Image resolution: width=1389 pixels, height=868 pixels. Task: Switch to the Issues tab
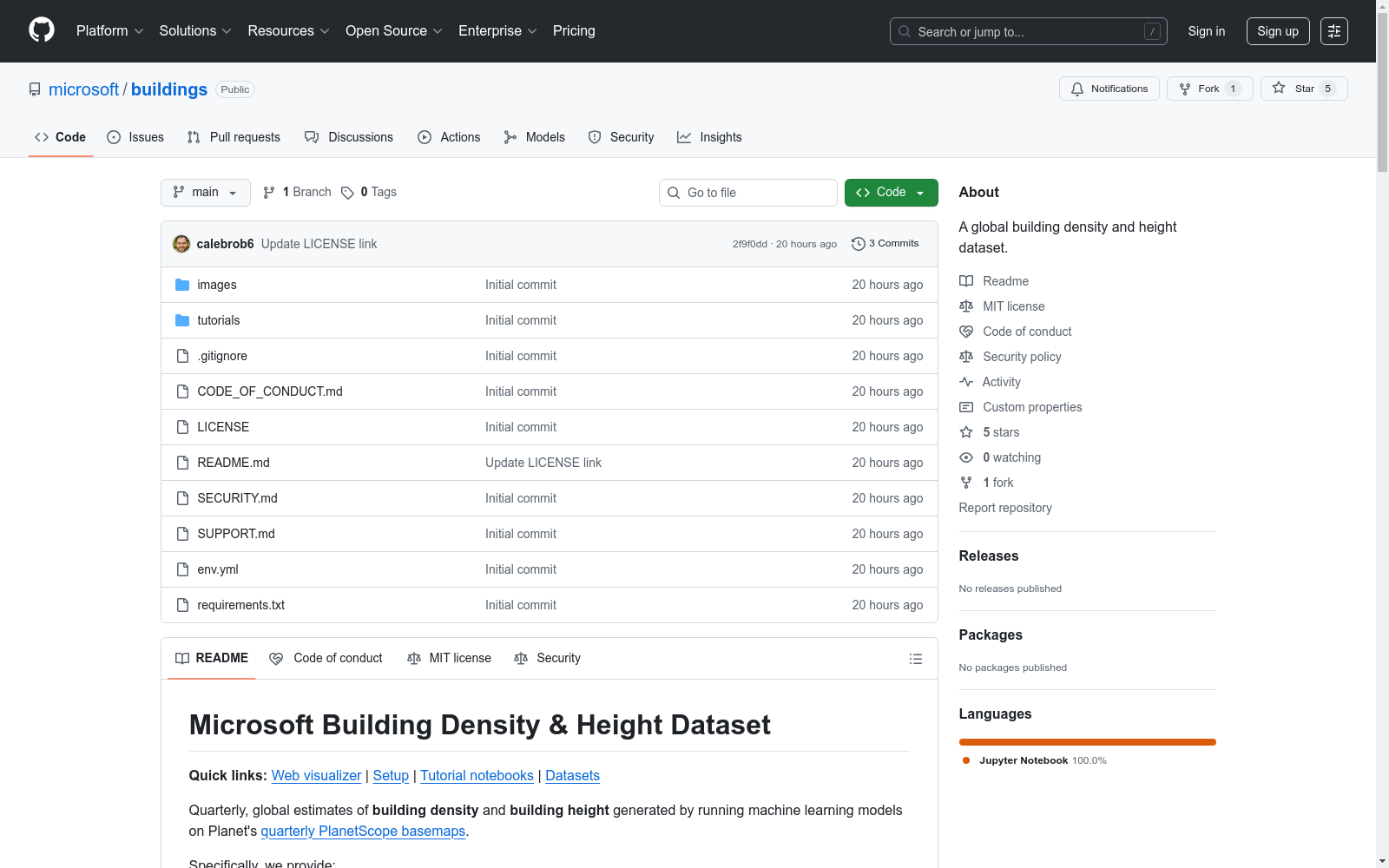point(135,137)
